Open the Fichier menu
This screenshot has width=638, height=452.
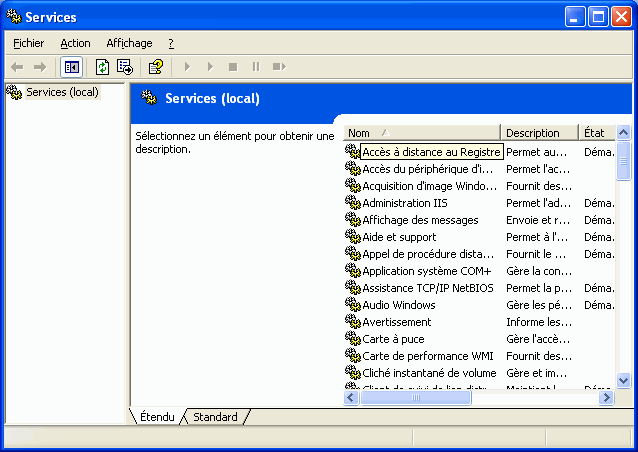coord(28,43)
